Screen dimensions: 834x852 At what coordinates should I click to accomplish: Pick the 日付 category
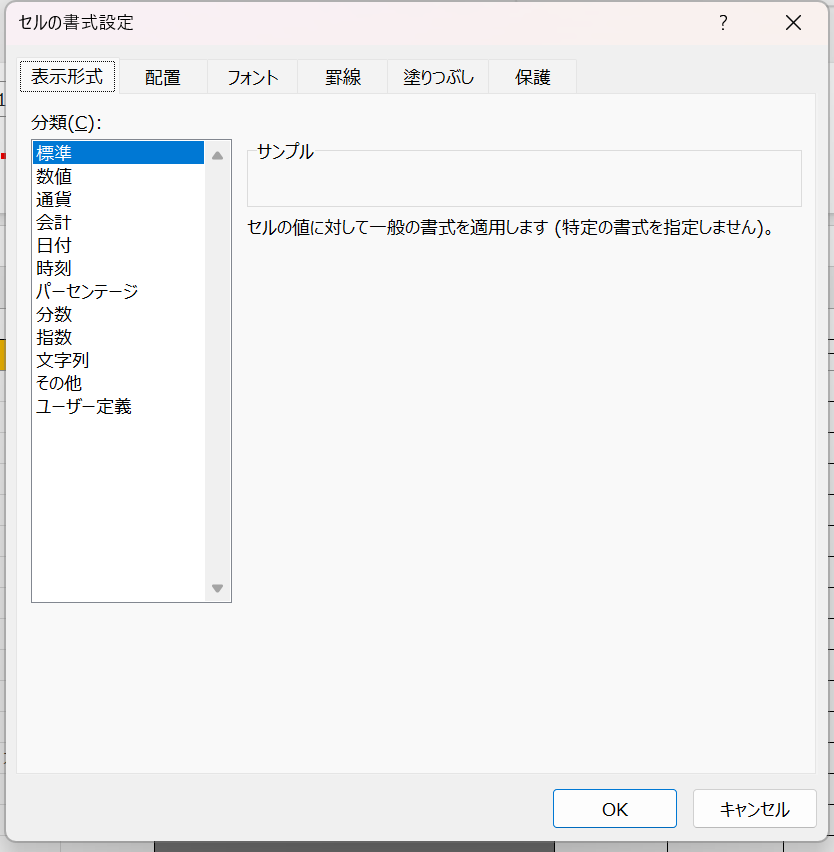click(x=54, y=245)
